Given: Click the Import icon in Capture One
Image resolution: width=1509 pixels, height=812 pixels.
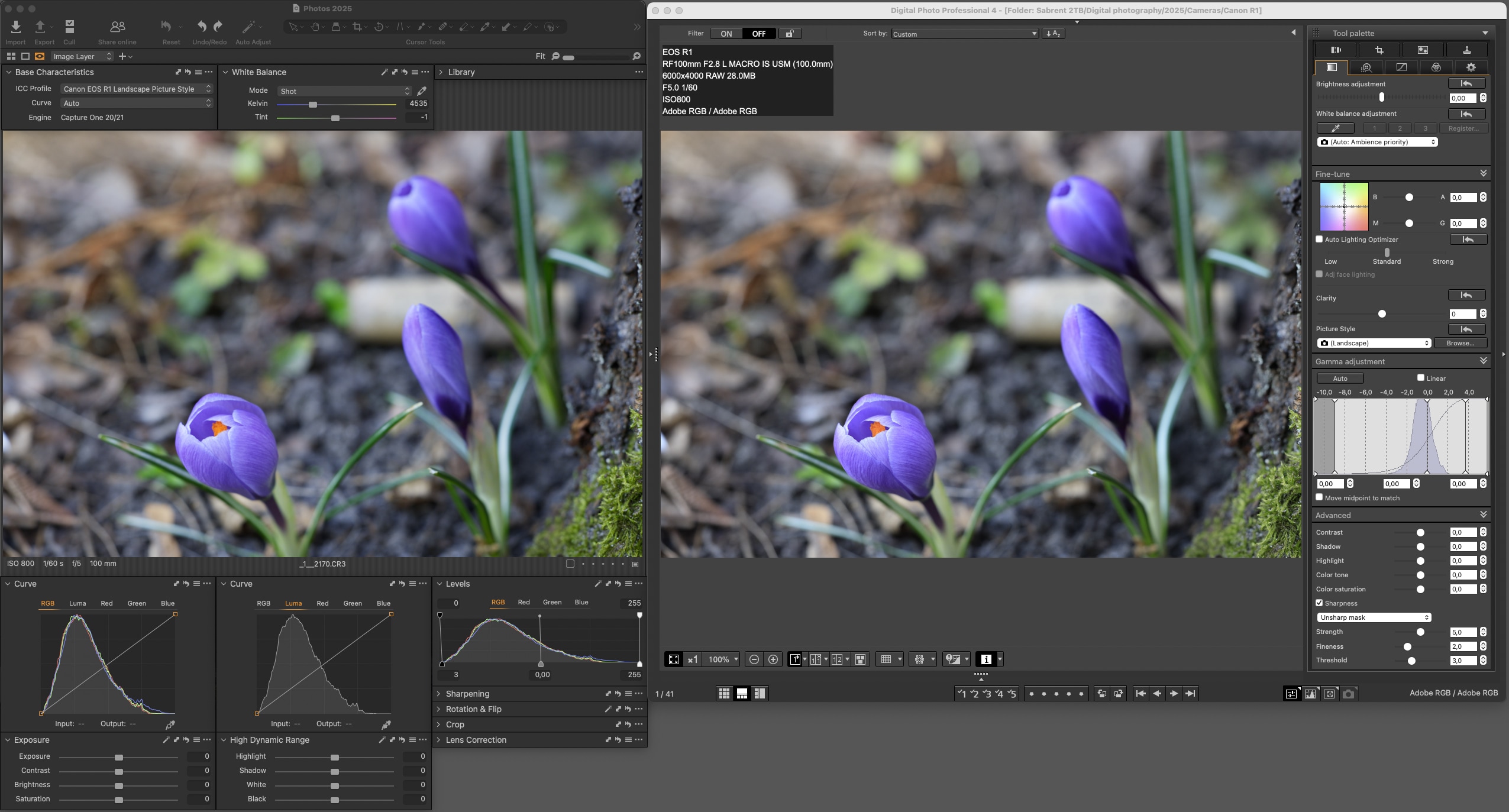Looking at the screenshot, I should [x=15, y=27].
